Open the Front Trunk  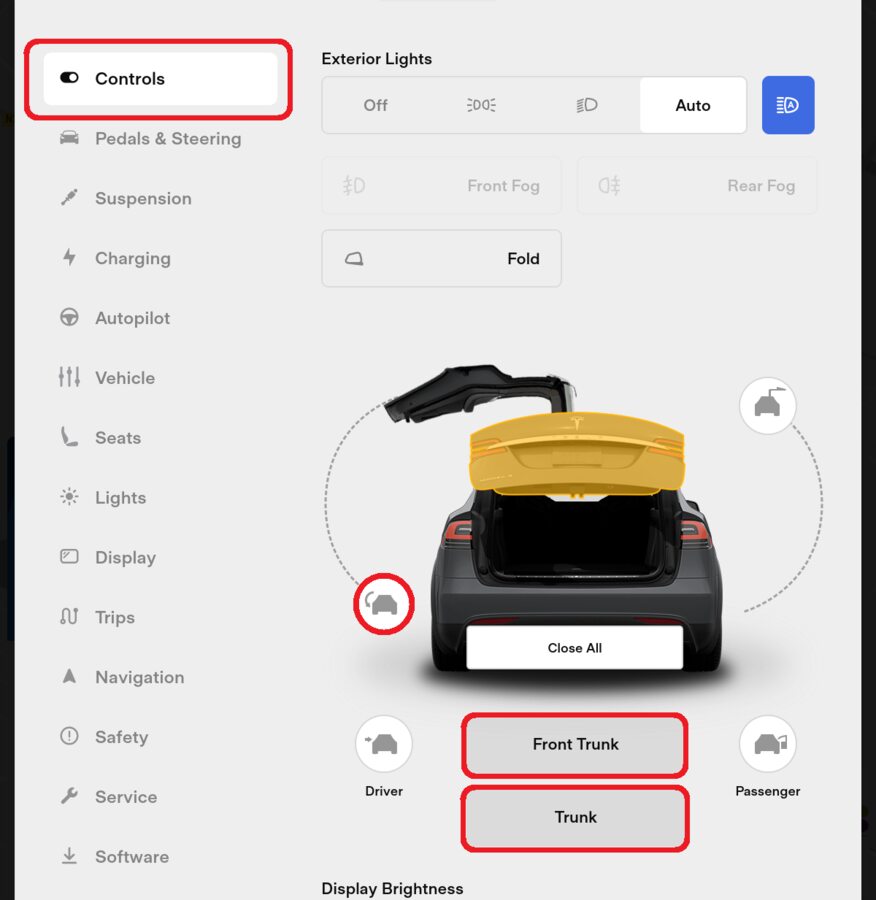pos(575,744)
